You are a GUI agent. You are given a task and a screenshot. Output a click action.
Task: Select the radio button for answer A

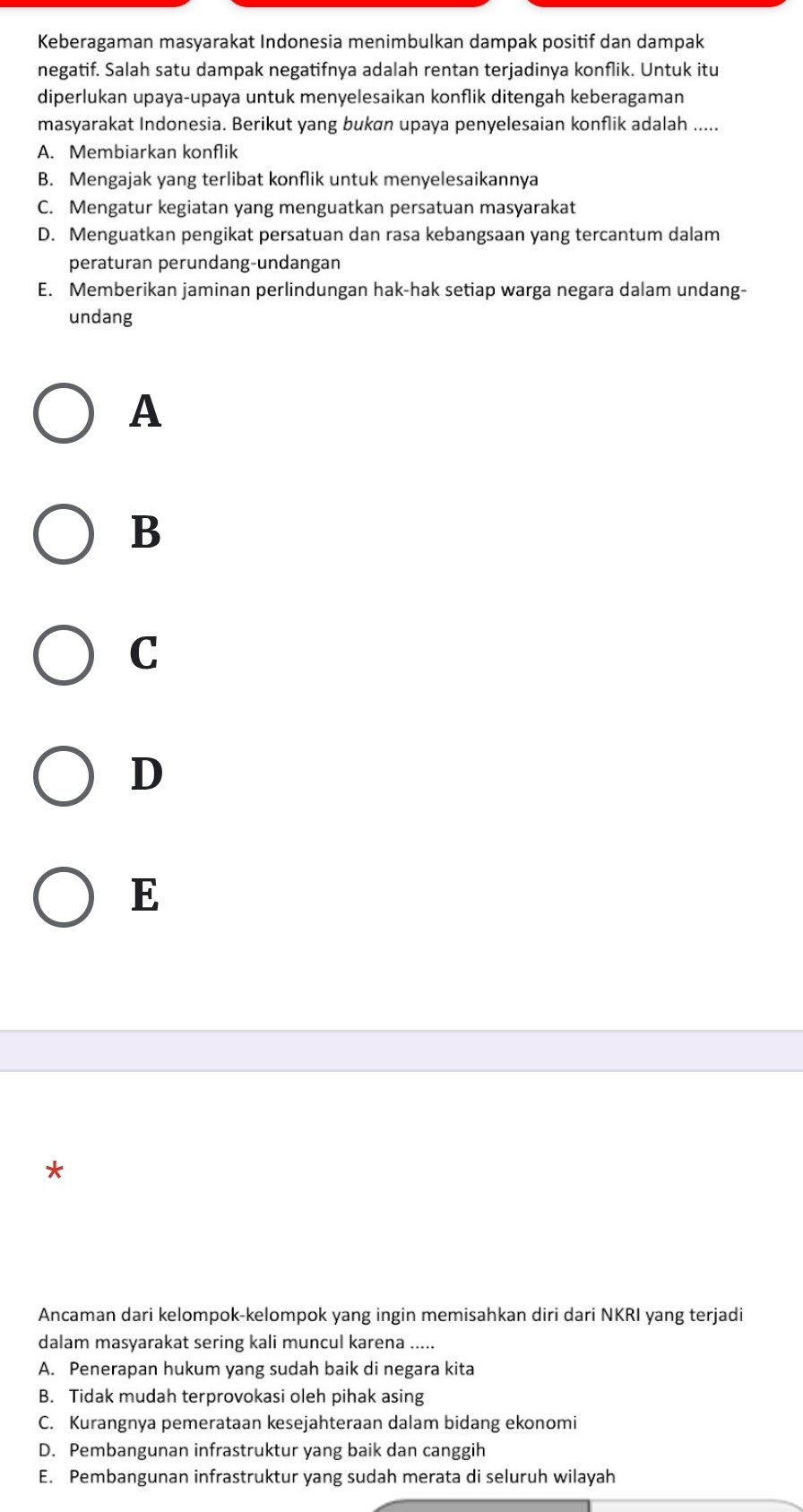tap(64, 413)
